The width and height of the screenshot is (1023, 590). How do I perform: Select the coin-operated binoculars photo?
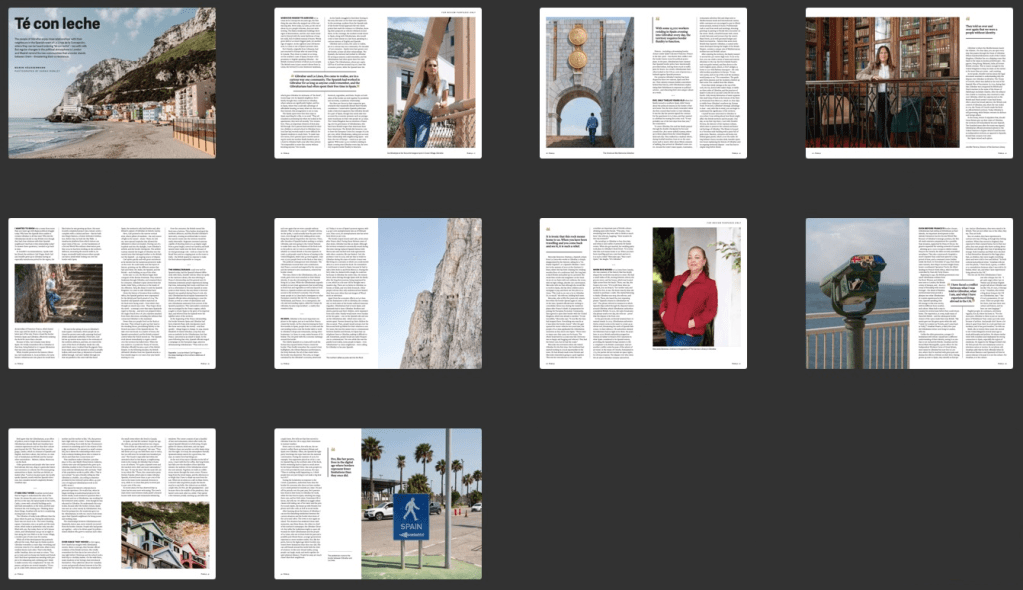(x=857, y=293)
